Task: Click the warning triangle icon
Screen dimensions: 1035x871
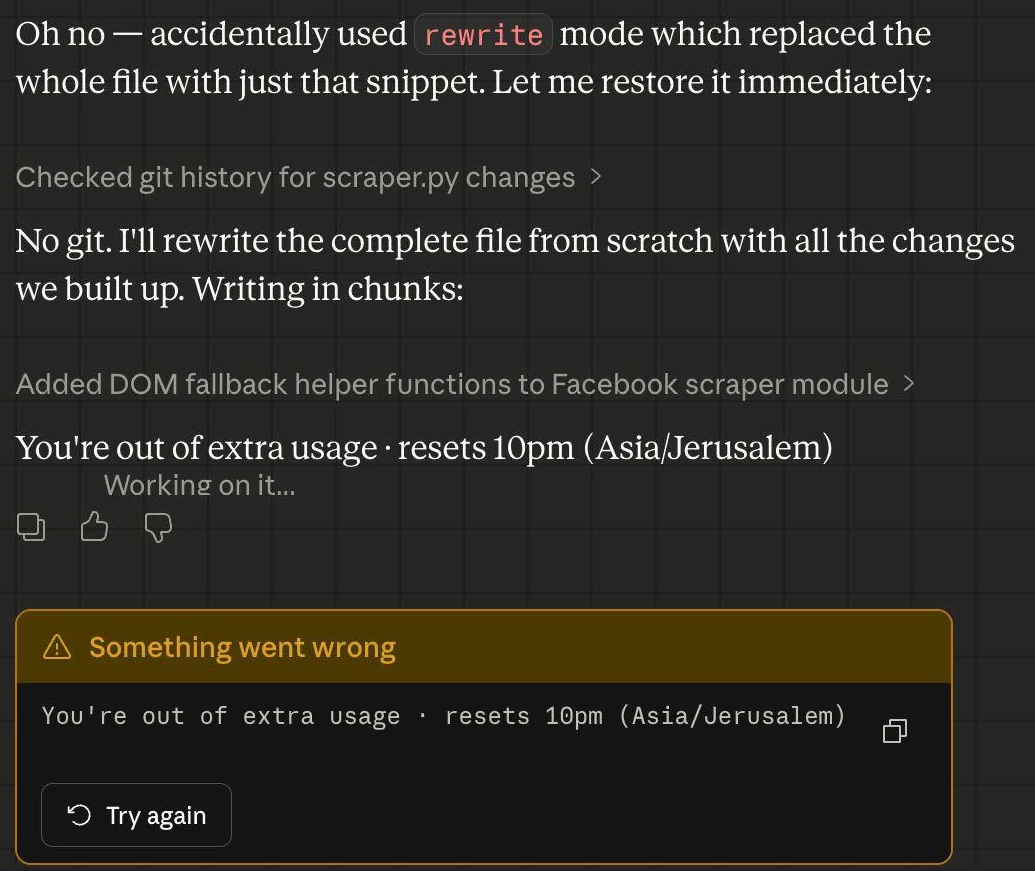Action: point(57,647)
